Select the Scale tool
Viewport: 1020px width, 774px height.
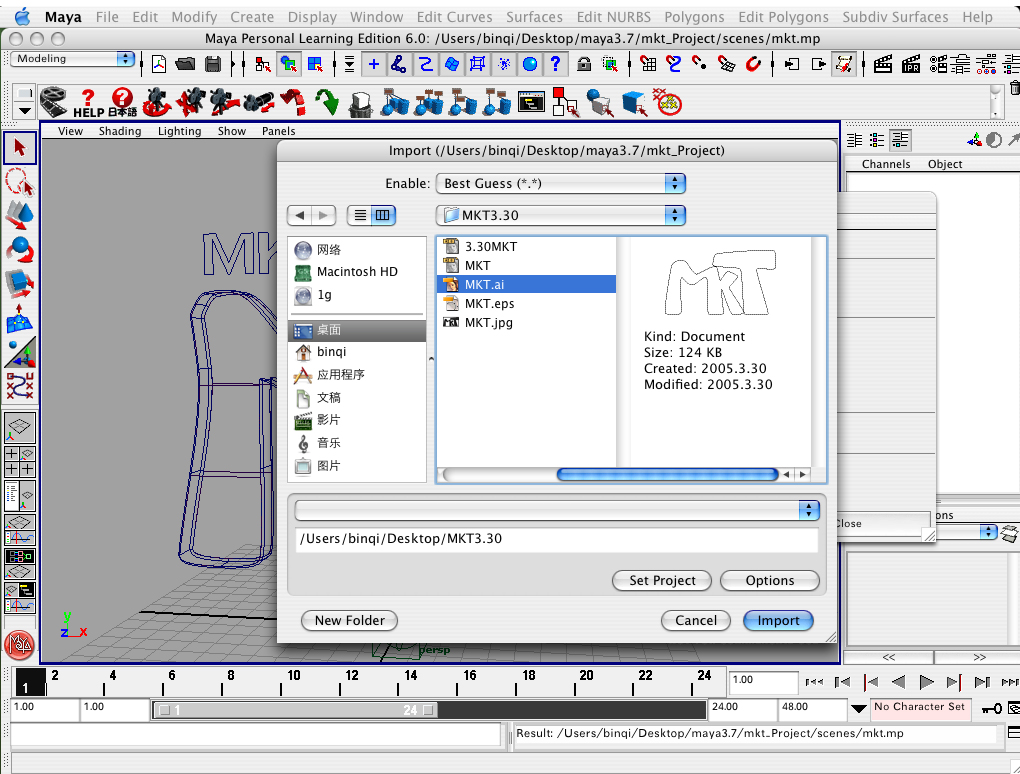coord(20,284)
